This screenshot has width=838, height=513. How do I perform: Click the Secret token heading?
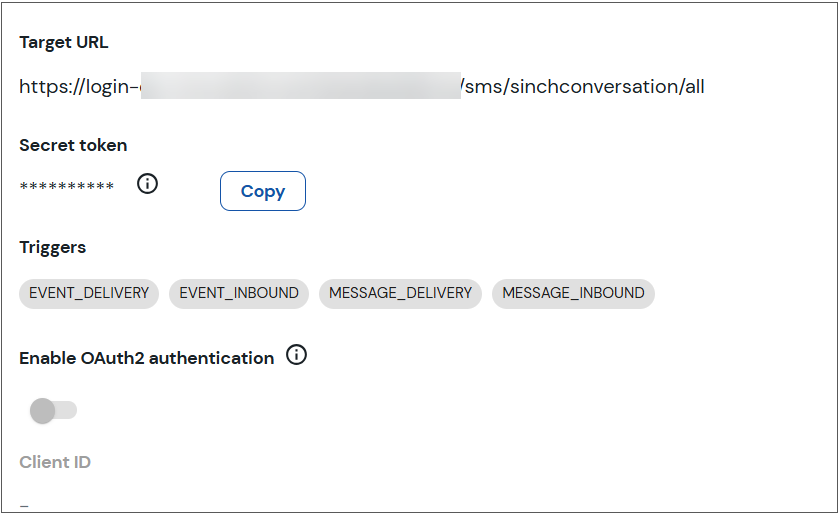point(73,145)
